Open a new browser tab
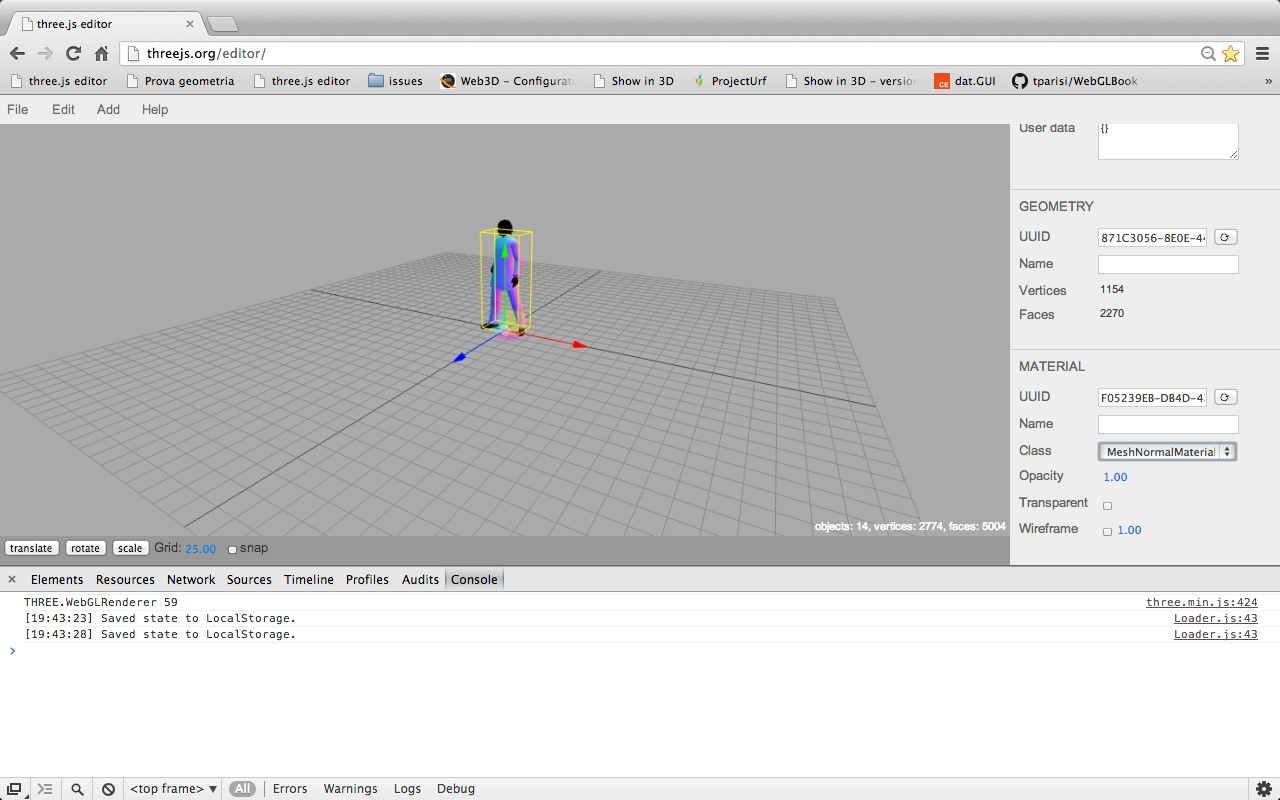 click(x=221, y=23)
